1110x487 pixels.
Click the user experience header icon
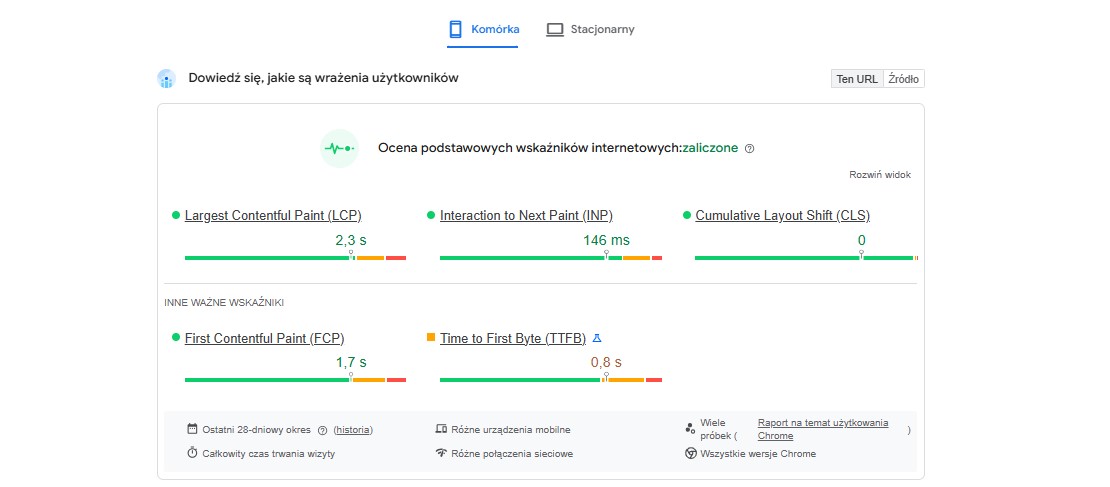[x=167, y=79]
